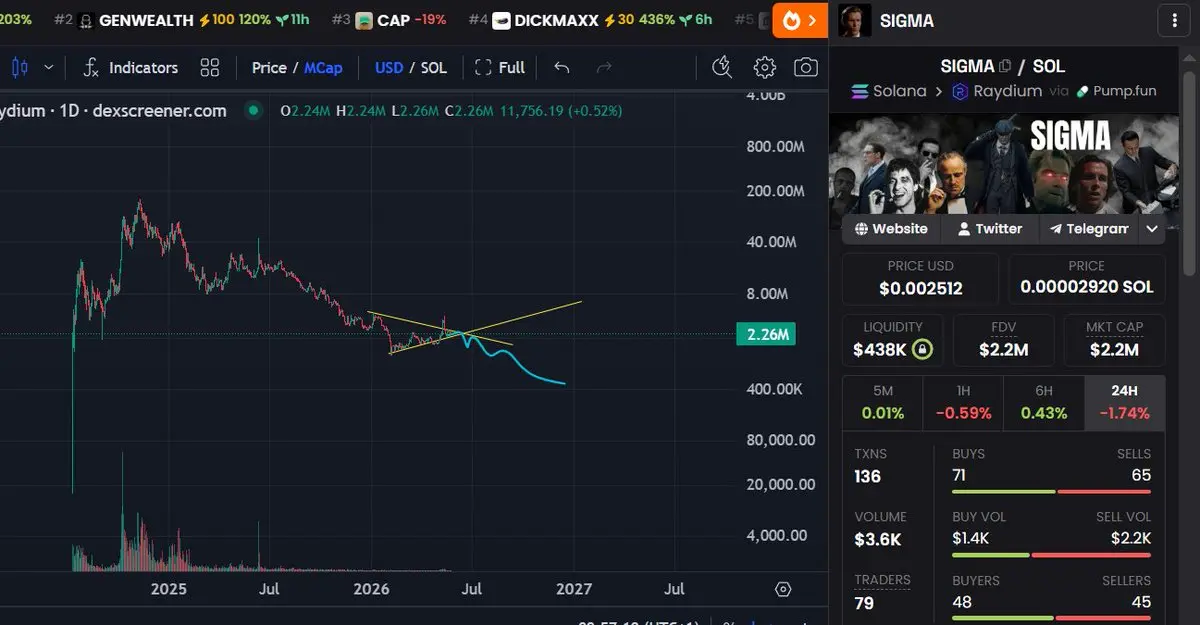1200x625 pixels.
Task: Click the SIGMA / SOL pair title
Action: (x=1003, y=66)
